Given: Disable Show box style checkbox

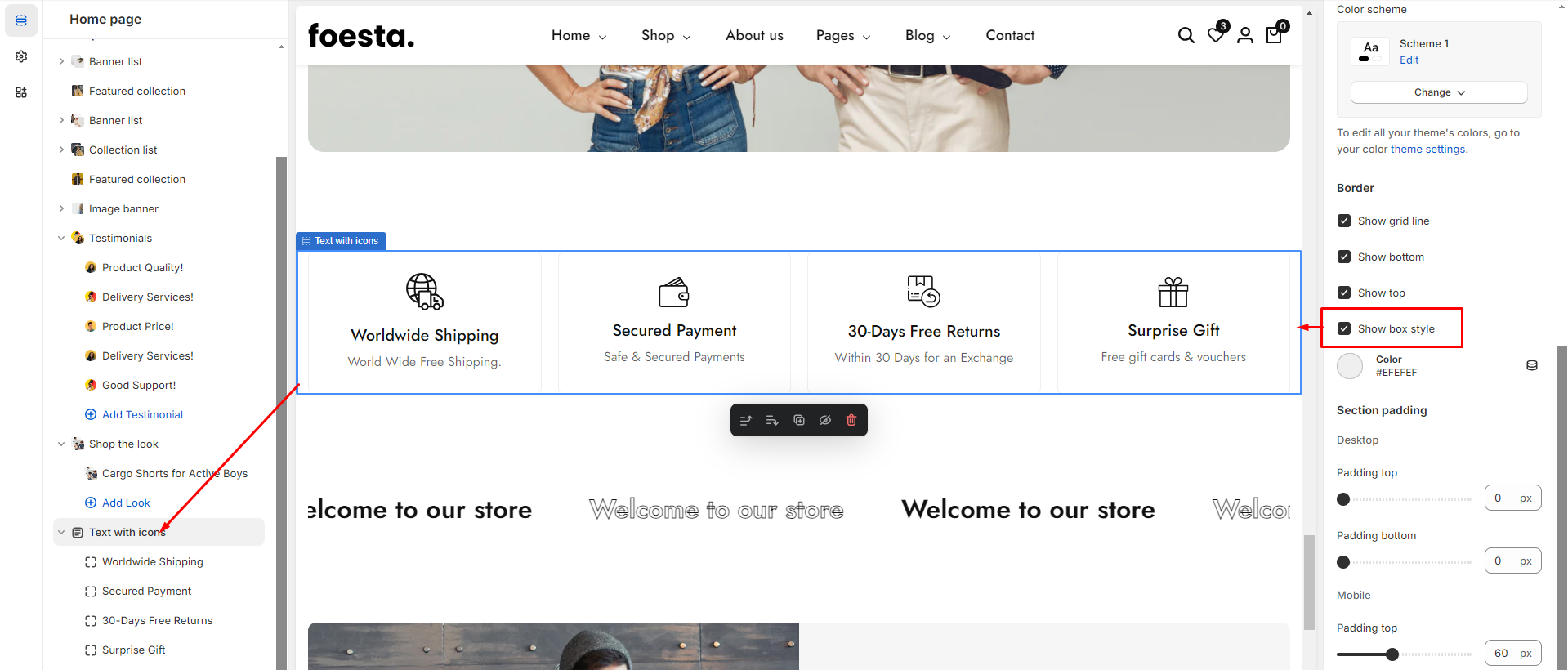Looking at the screenshot, I should 1344,328.
